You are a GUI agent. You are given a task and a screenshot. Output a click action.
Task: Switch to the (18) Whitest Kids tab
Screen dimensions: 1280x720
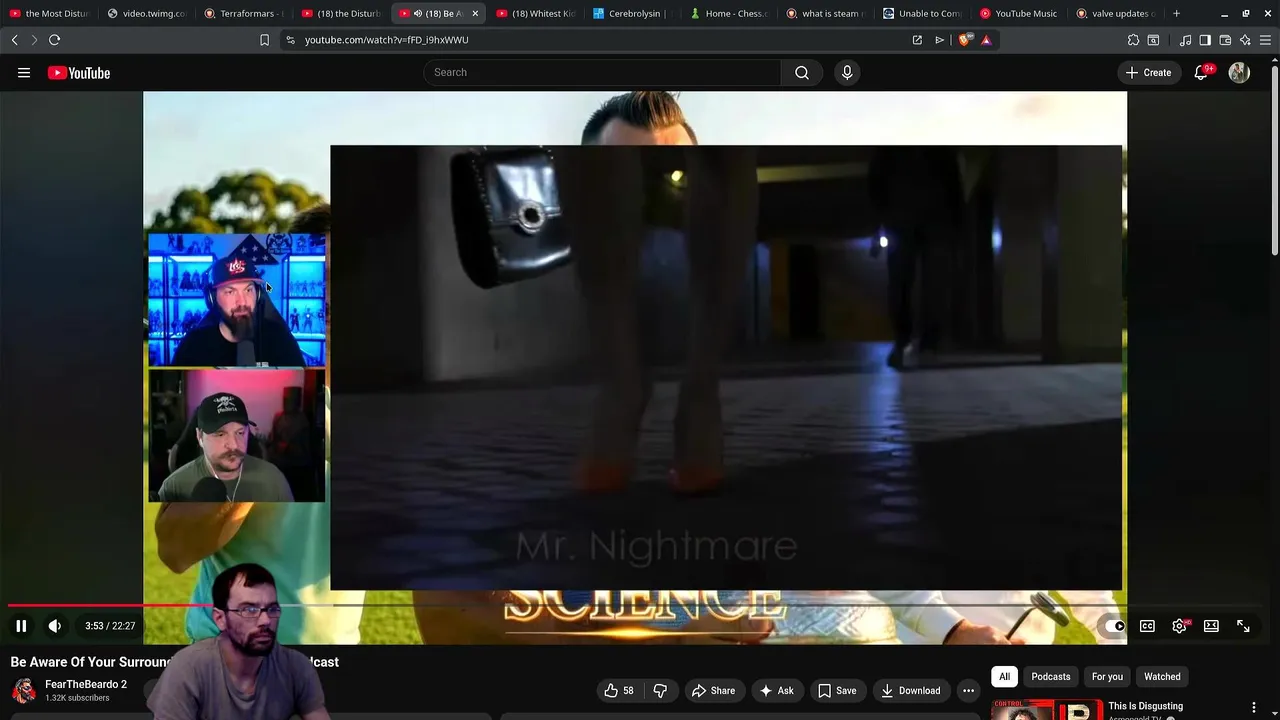click(536, 13)
